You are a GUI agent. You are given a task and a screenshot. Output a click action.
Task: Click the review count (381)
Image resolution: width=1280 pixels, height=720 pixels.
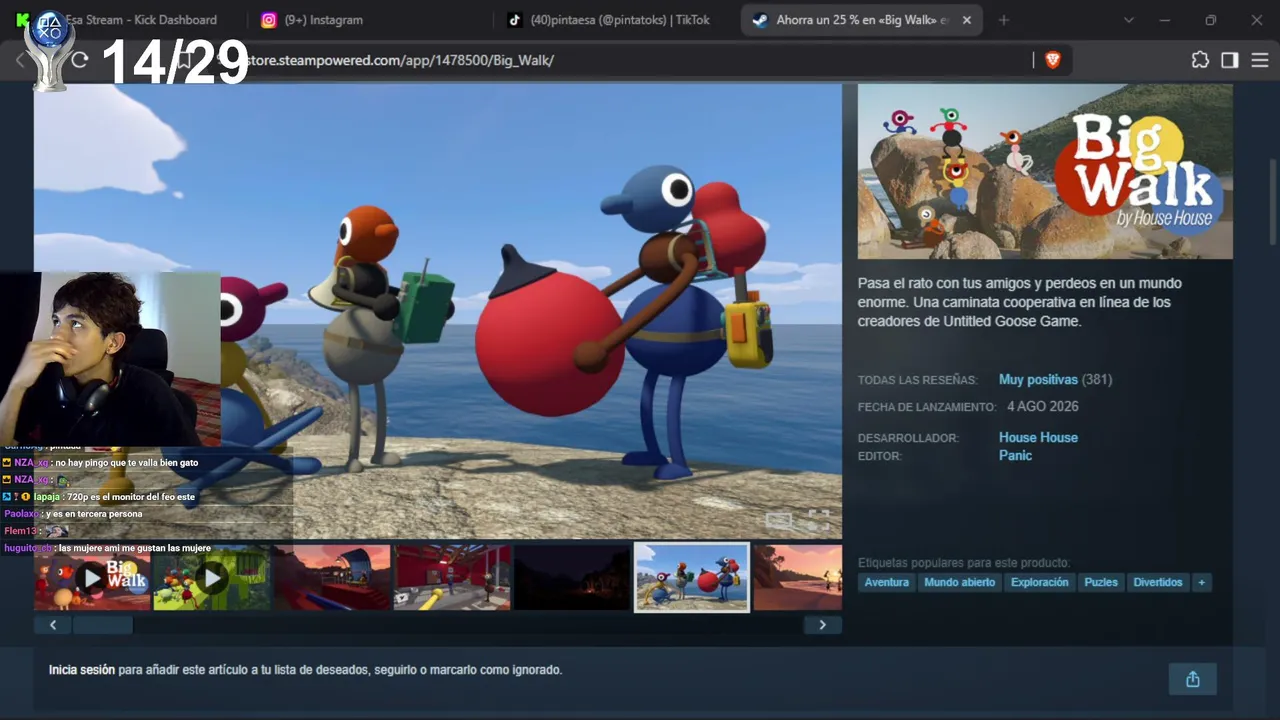(1097, 380)
